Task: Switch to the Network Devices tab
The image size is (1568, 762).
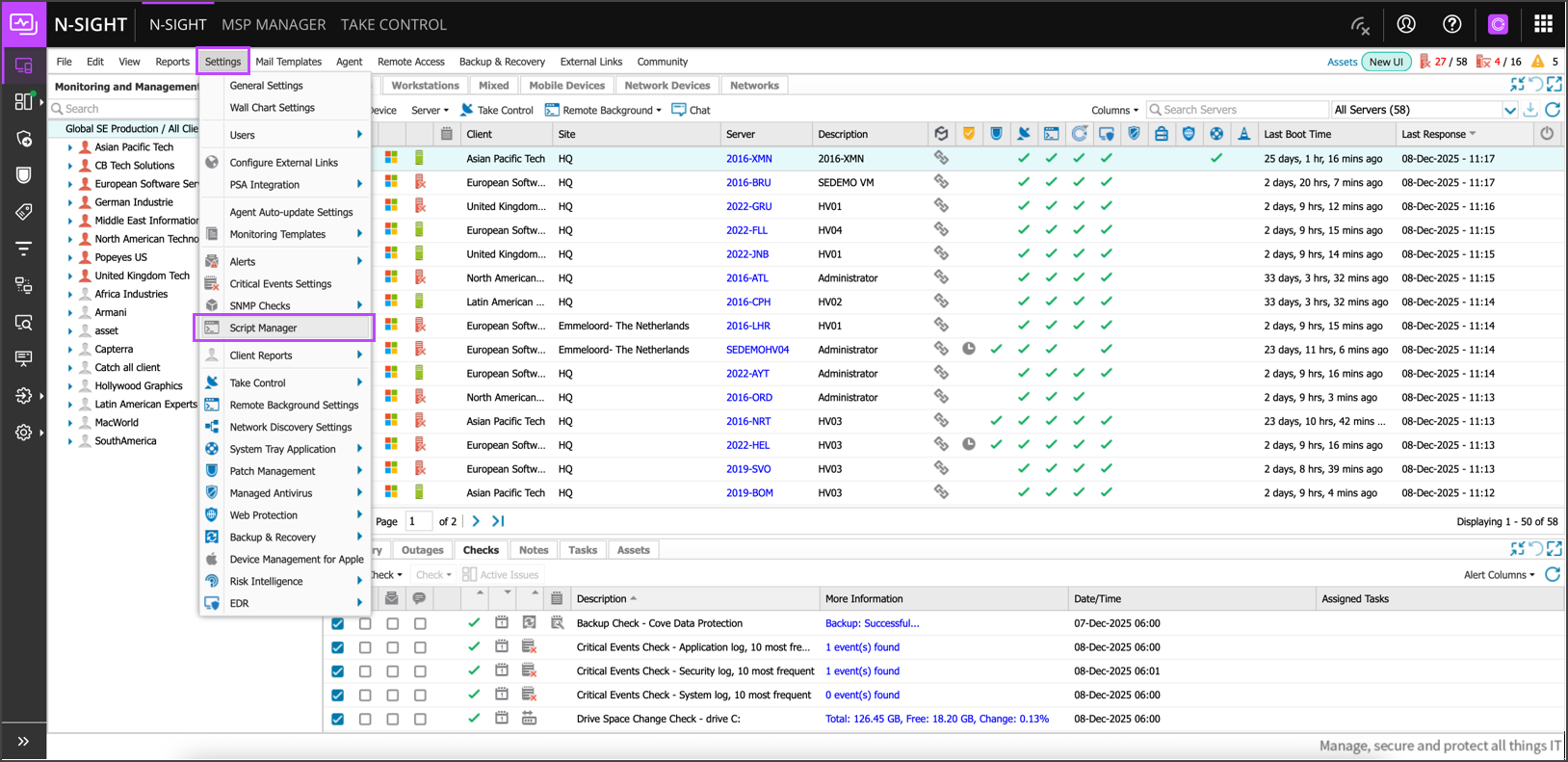Action: tap(666, 86)
